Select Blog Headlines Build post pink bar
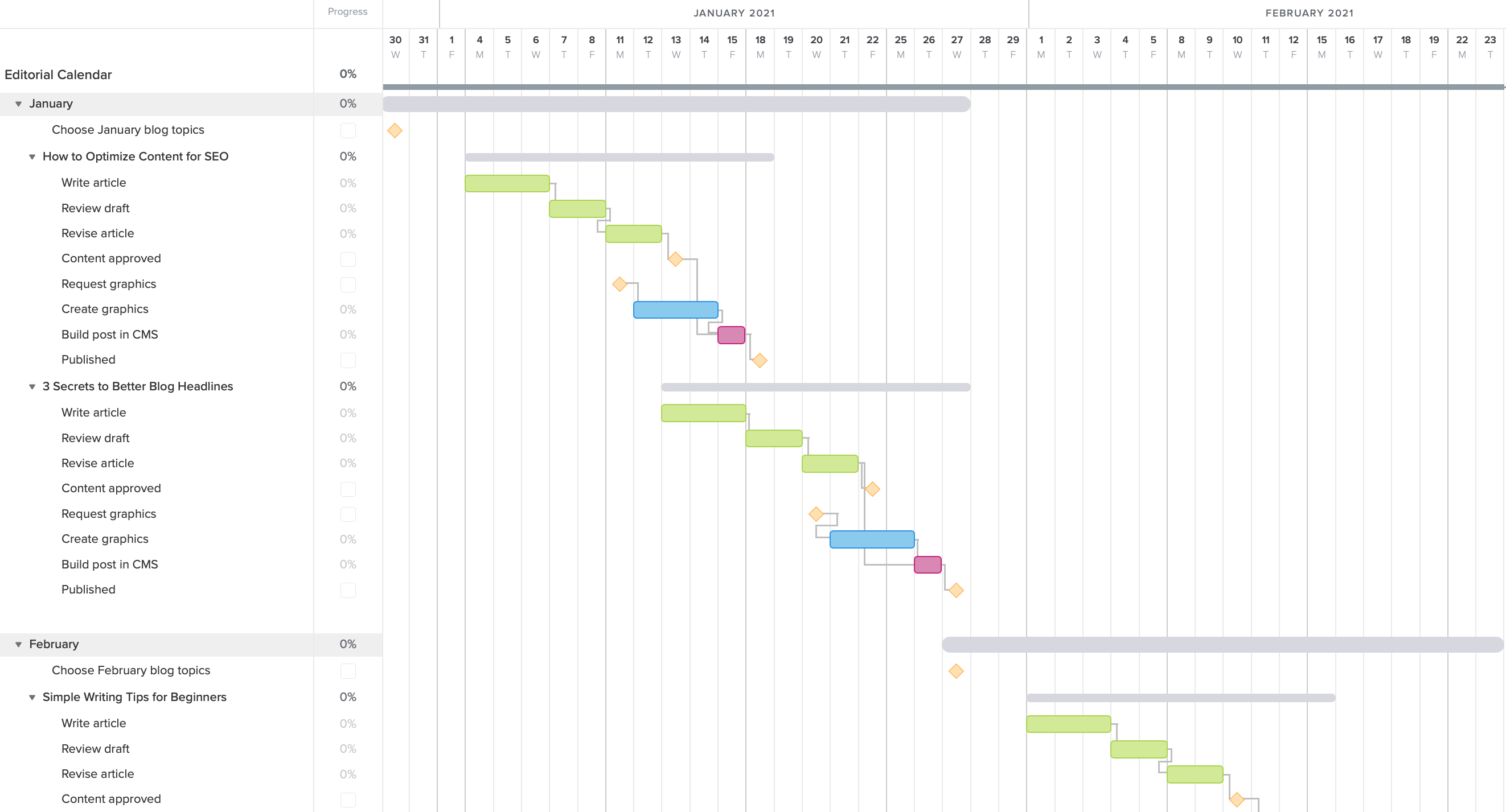The height and width of the screenshot is (812, 1506). point(927,564)
